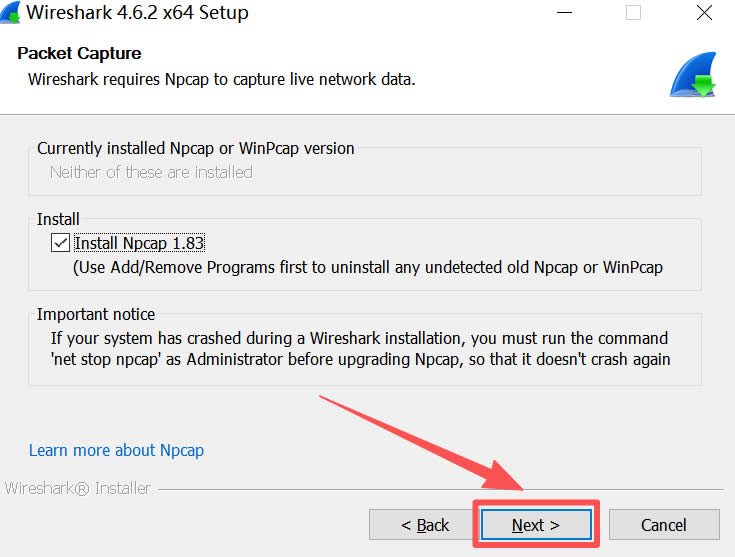
Task: Click the 'Currently installed Npcap or WinPcap version' label
Action: [196, 148]
